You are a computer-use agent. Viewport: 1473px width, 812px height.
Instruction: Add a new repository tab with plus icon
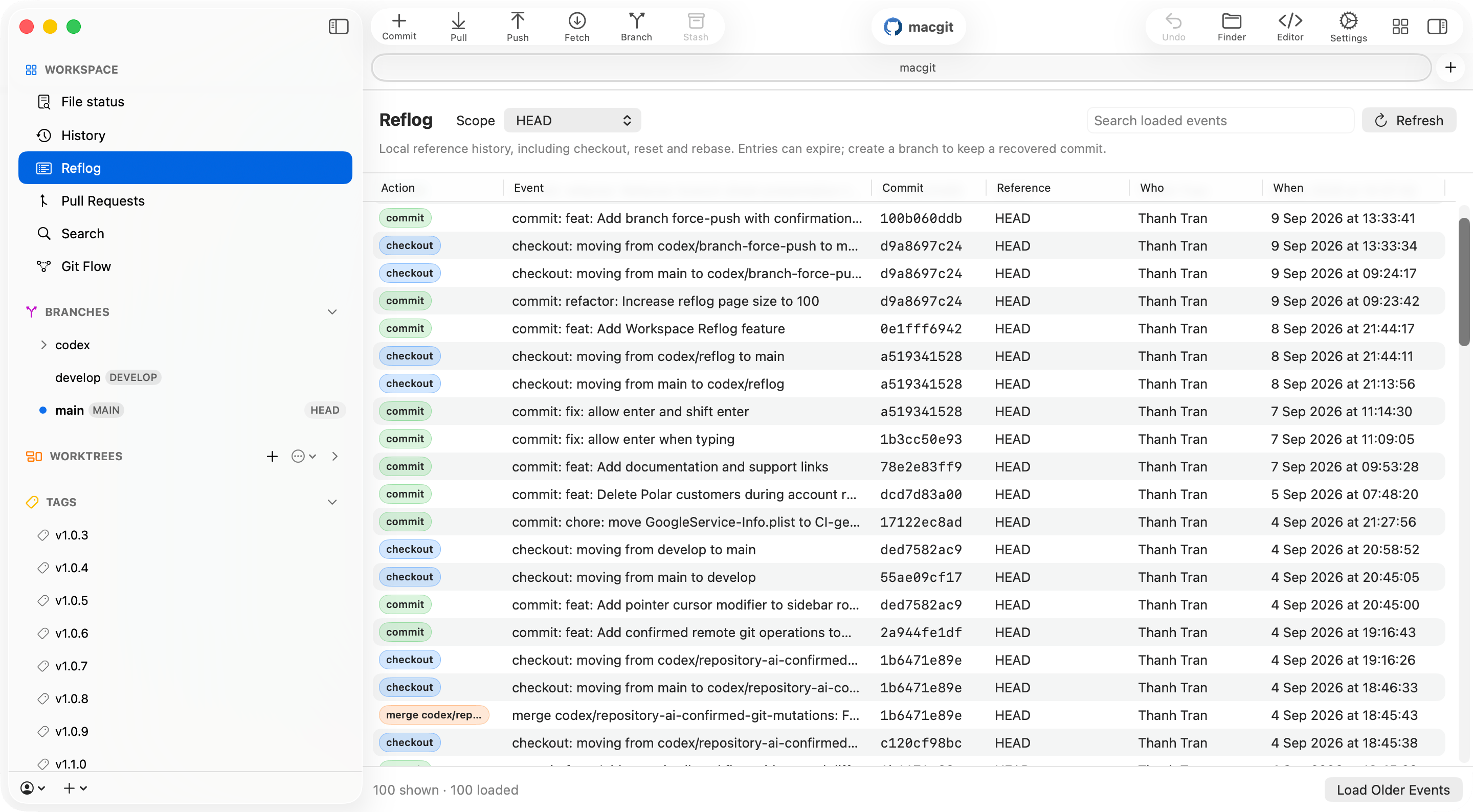pyautogui.click(x=1450, y=67)
